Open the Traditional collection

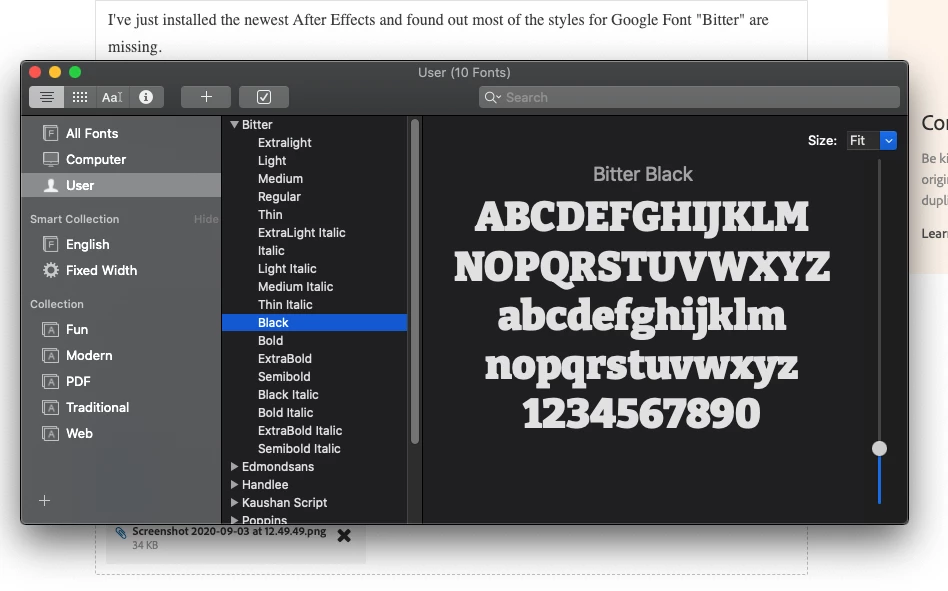click(x=121, y=408)
